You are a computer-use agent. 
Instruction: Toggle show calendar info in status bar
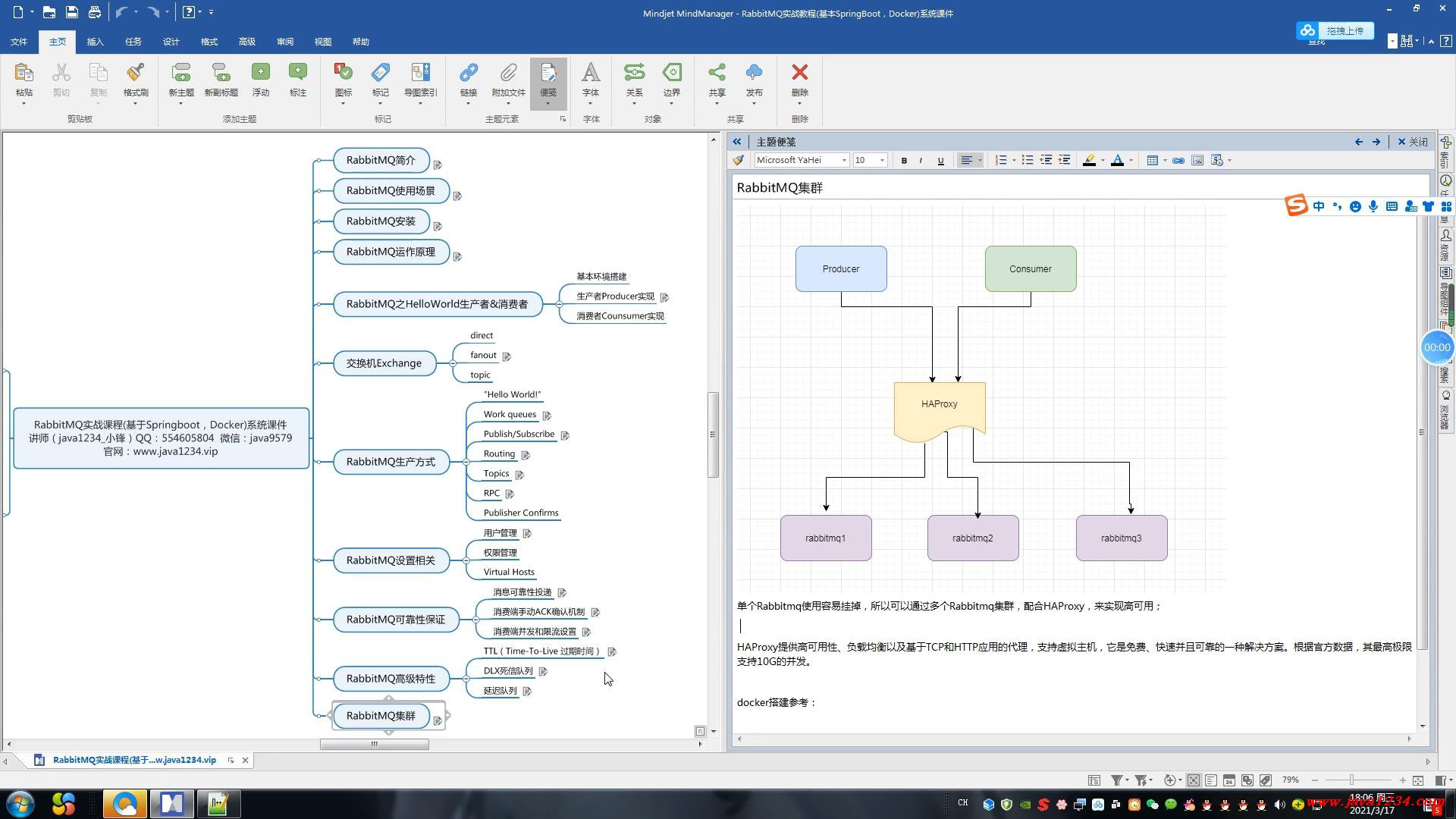pyautogui.click(x=1229, y=780)
